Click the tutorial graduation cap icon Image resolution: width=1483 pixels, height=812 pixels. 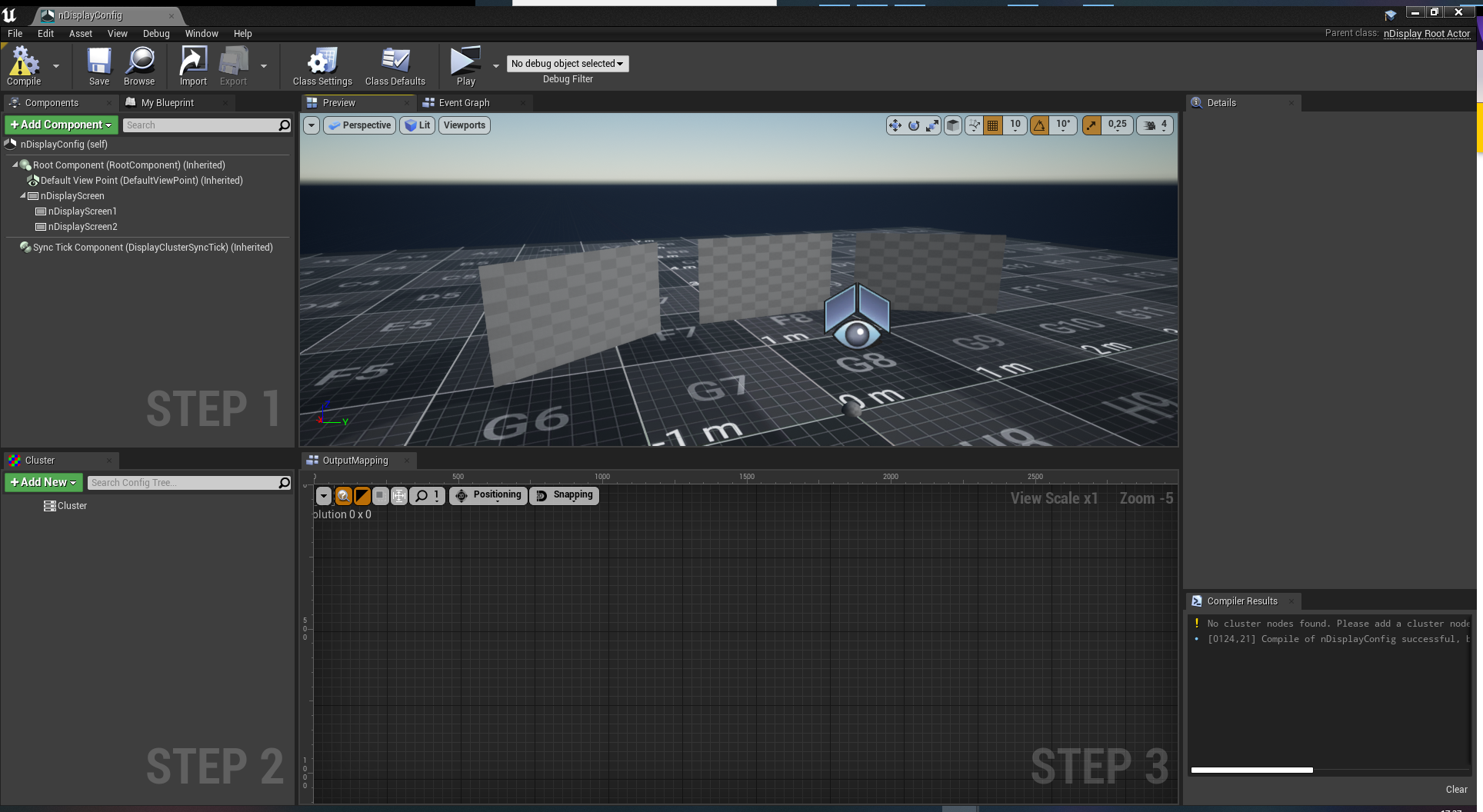pos(1390,15)
